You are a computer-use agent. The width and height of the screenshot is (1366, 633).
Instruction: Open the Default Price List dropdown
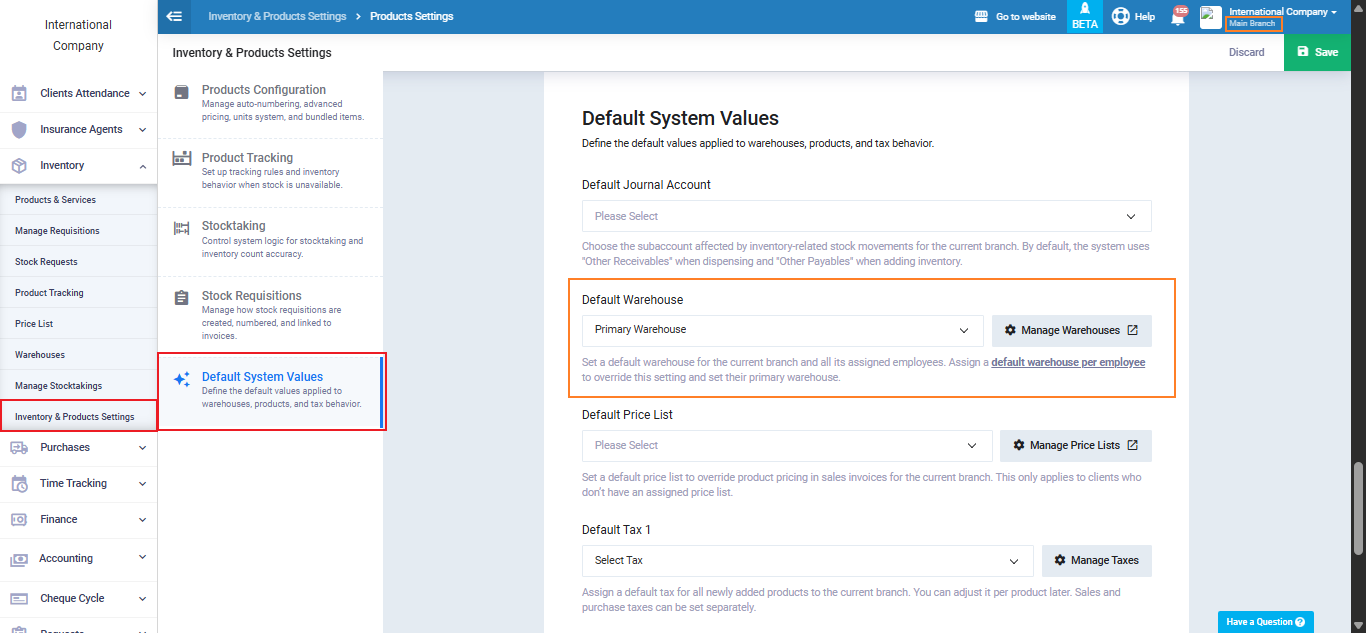(x=786, y=445)
